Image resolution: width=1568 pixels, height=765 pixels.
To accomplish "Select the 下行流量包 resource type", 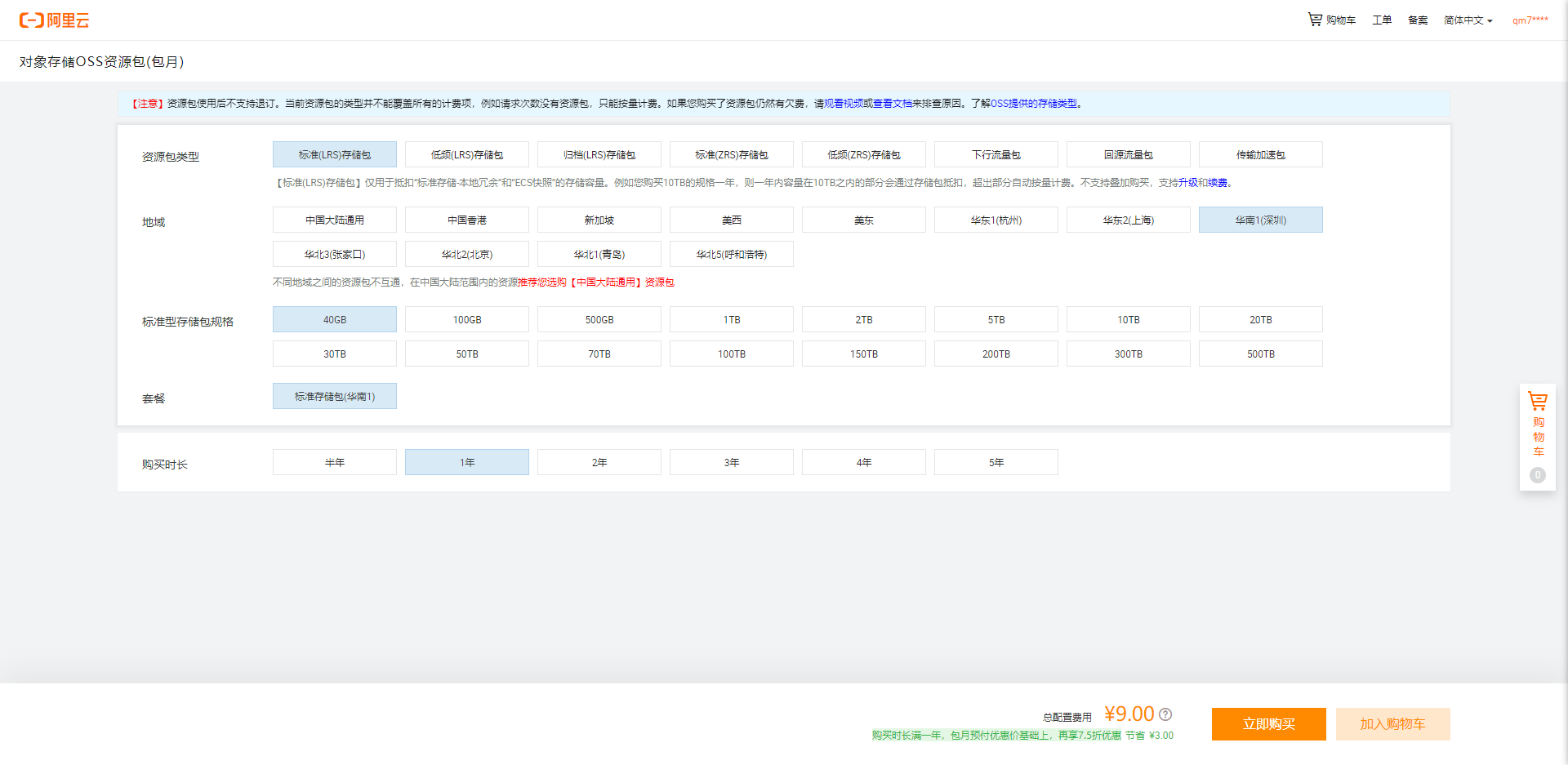I will point(996,154).
